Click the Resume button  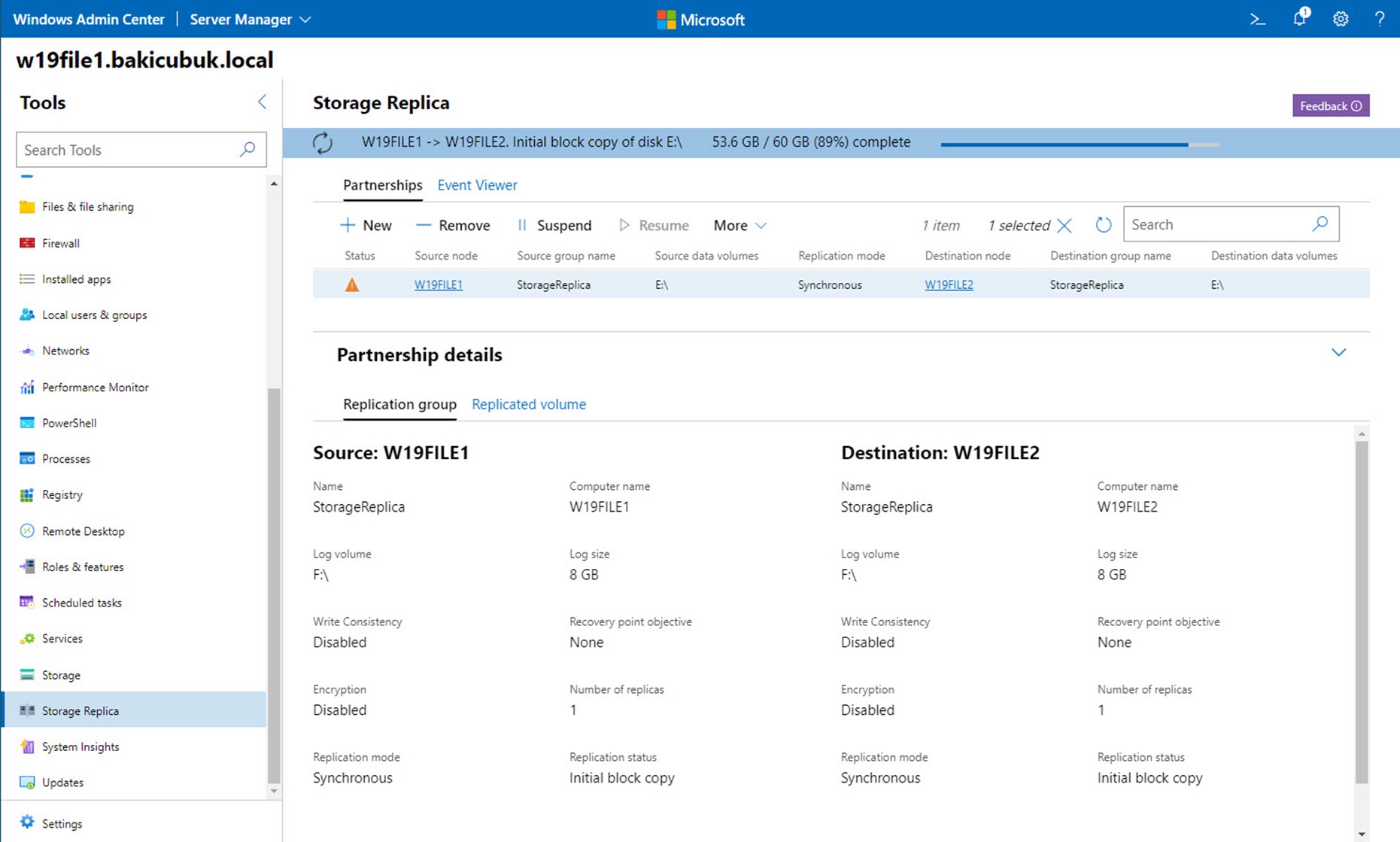click(654, 226)
